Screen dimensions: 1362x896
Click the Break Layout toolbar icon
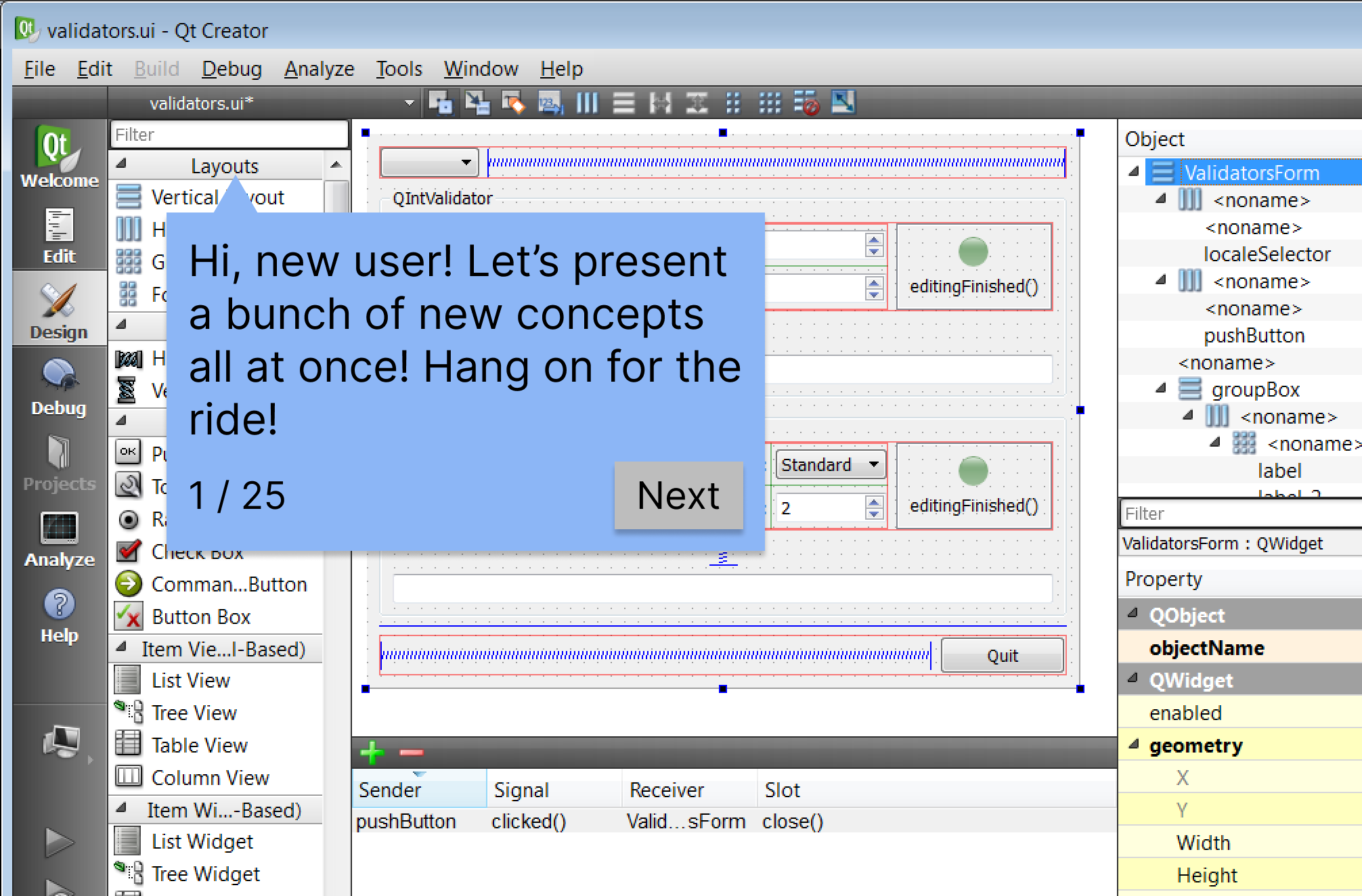point(806,103)
